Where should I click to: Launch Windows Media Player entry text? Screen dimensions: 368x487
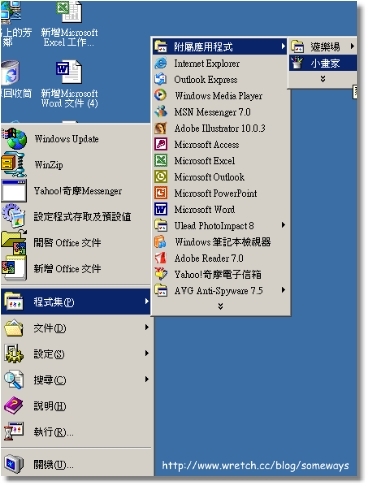point(219,96)
